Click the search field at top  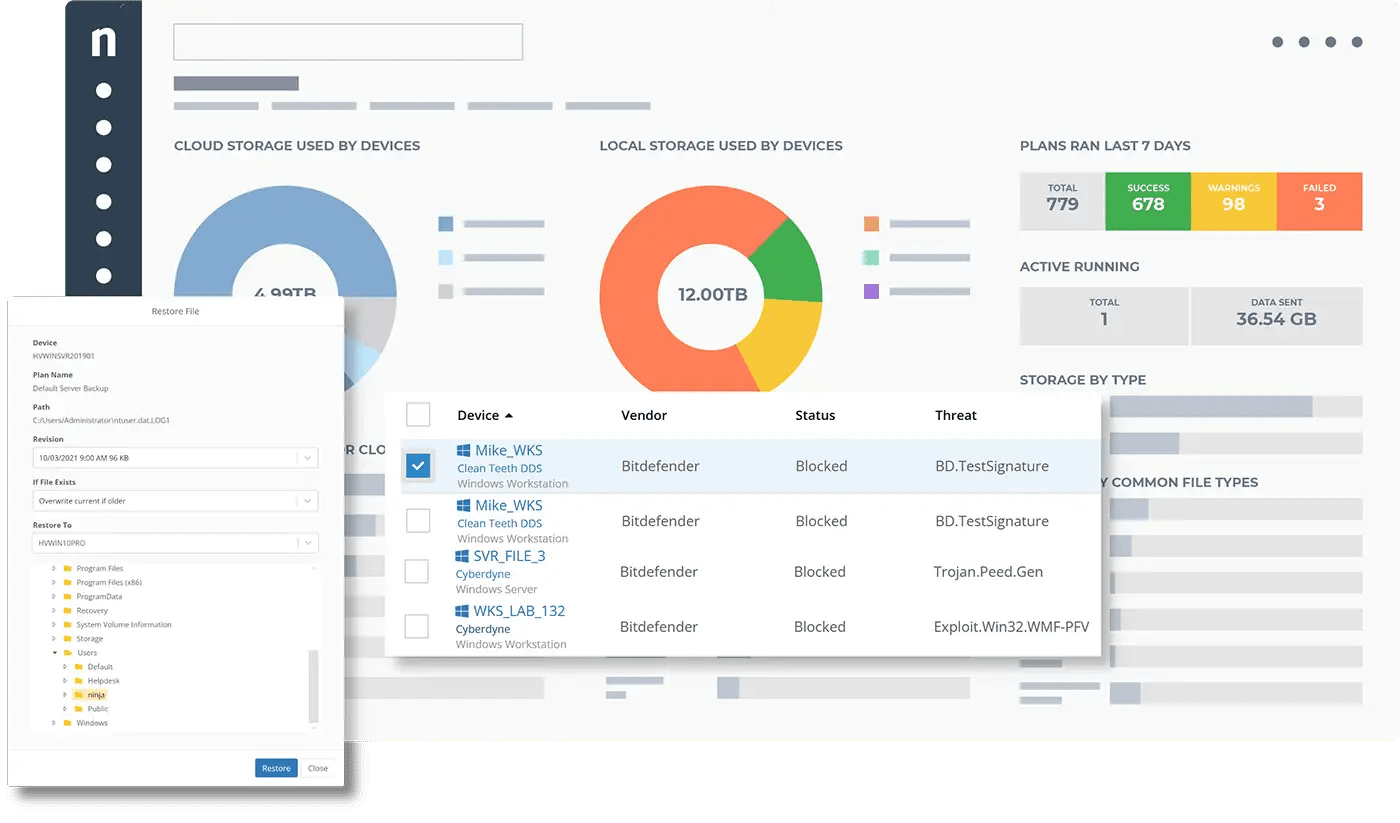pyautogui.click(x=348, y=42)
